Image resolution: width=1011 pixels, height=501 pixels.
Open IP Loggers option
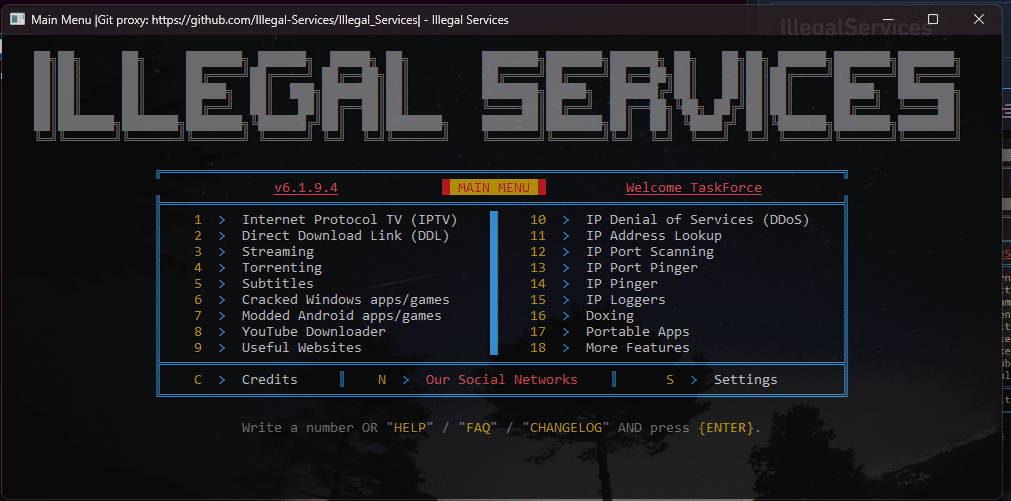pos(625,300)
